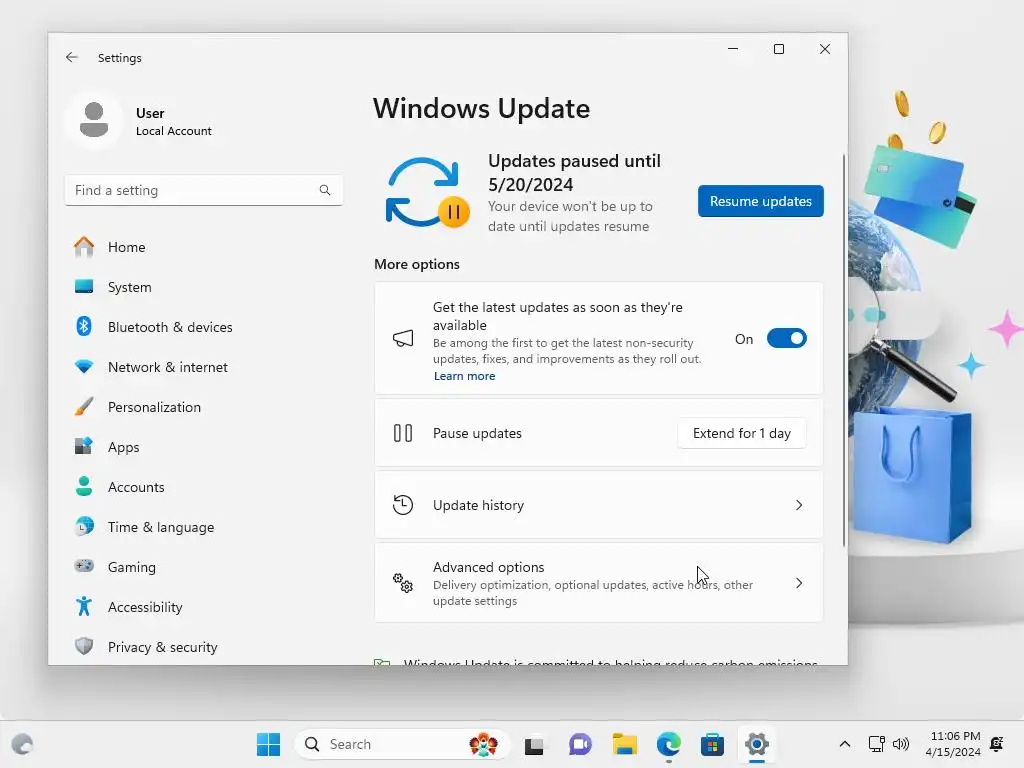
Task: Open the Windows Start button
Action: coord(268,744)
